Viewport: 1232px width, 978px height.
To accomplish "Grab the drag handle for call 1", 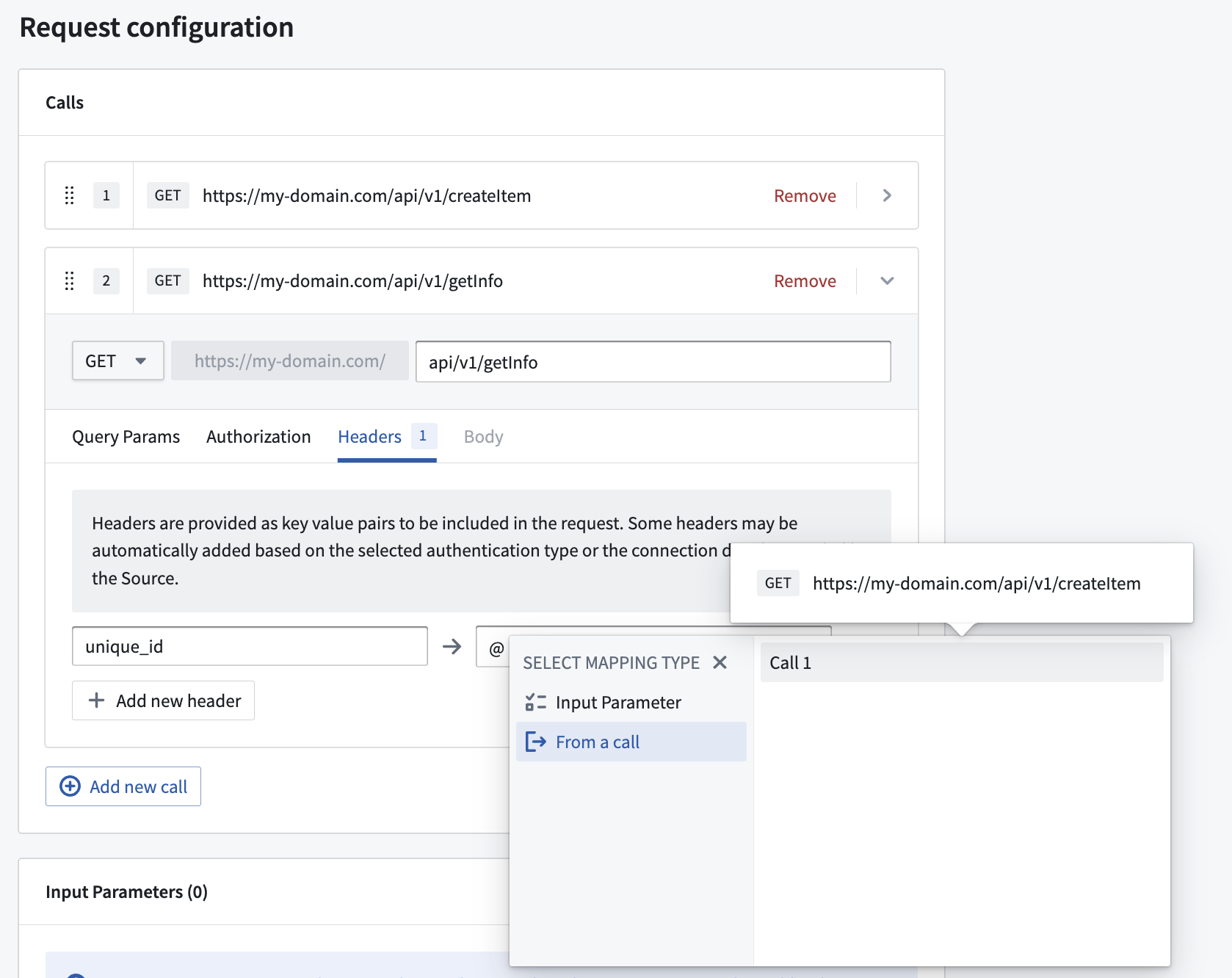I will pos(70,195).
